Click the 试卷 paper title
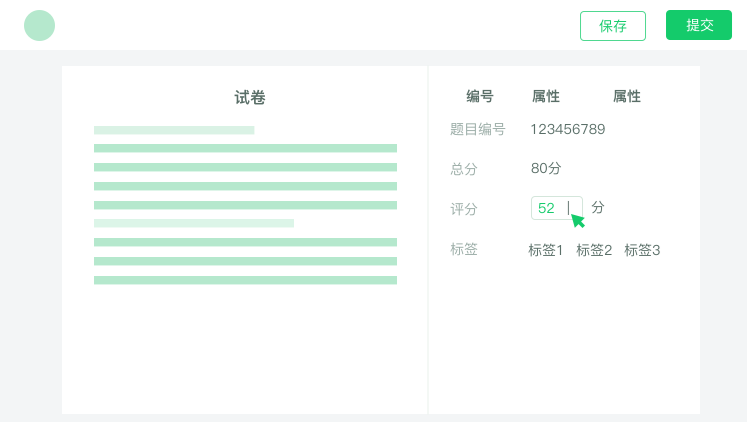Viewport: 747px width, 422px height. coord(250,97)
